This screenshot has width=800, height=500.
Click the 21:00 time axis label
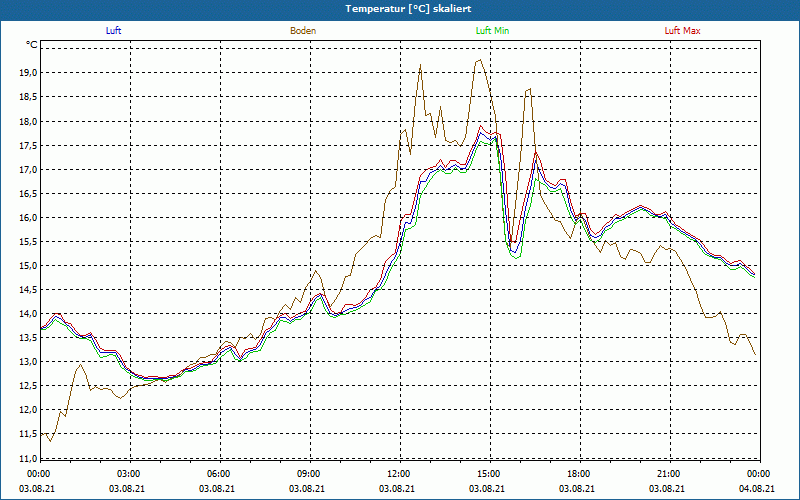tap(667, 474)
